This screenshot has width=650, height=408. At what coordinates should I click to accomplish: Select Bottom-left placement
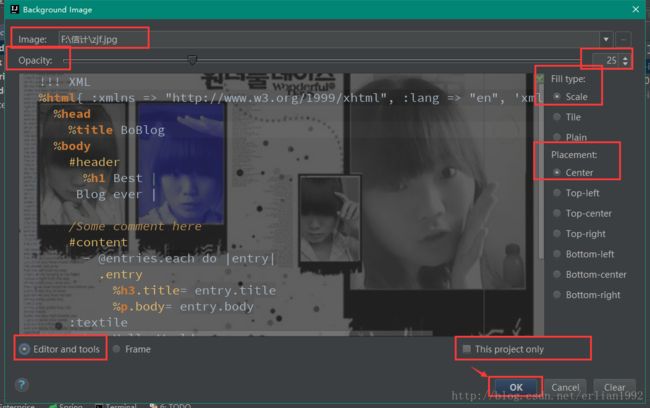tap(584, 254)
